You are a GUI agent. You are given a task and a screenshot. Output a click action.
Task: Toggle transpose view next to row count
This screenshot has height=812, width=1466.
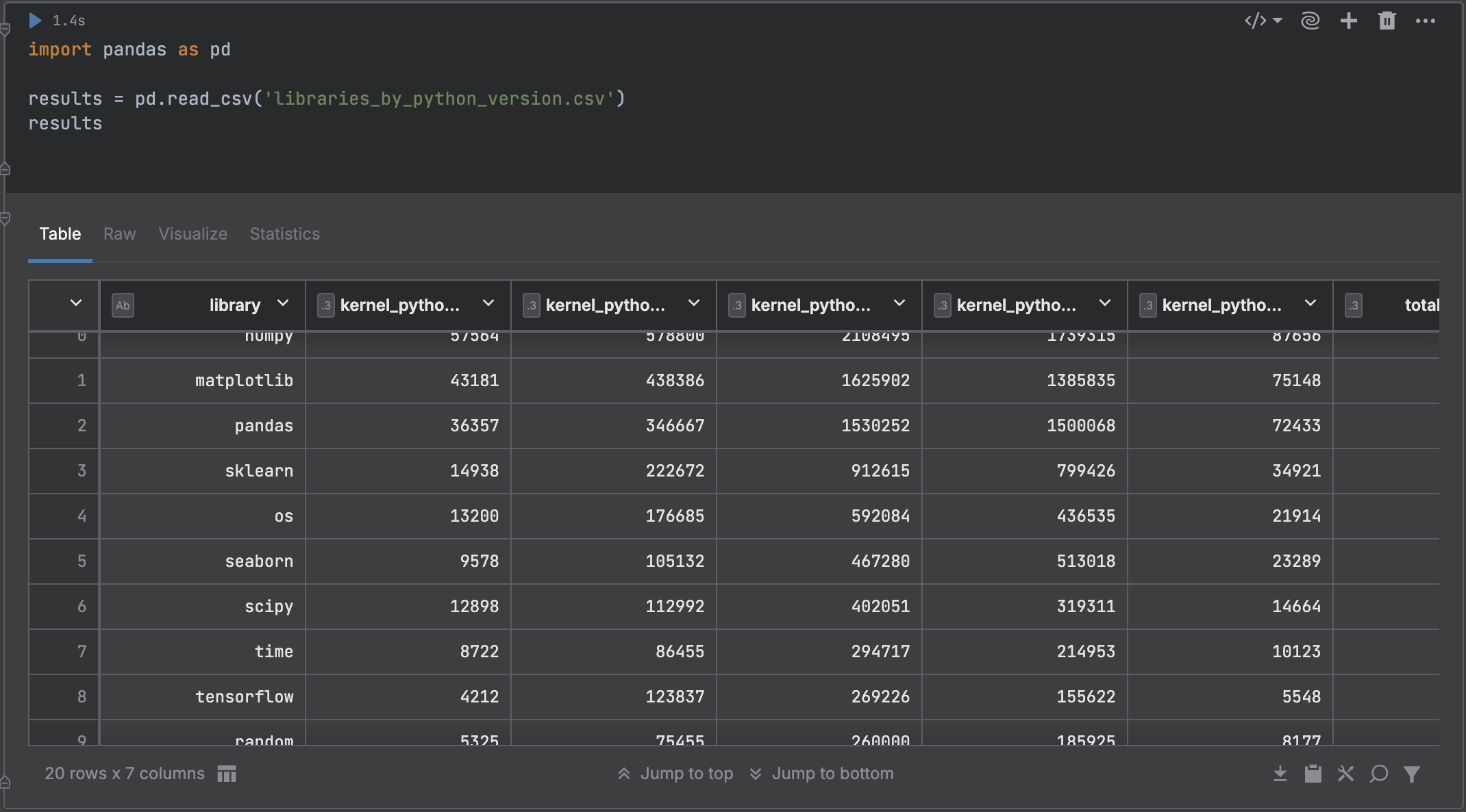(226, 773)
